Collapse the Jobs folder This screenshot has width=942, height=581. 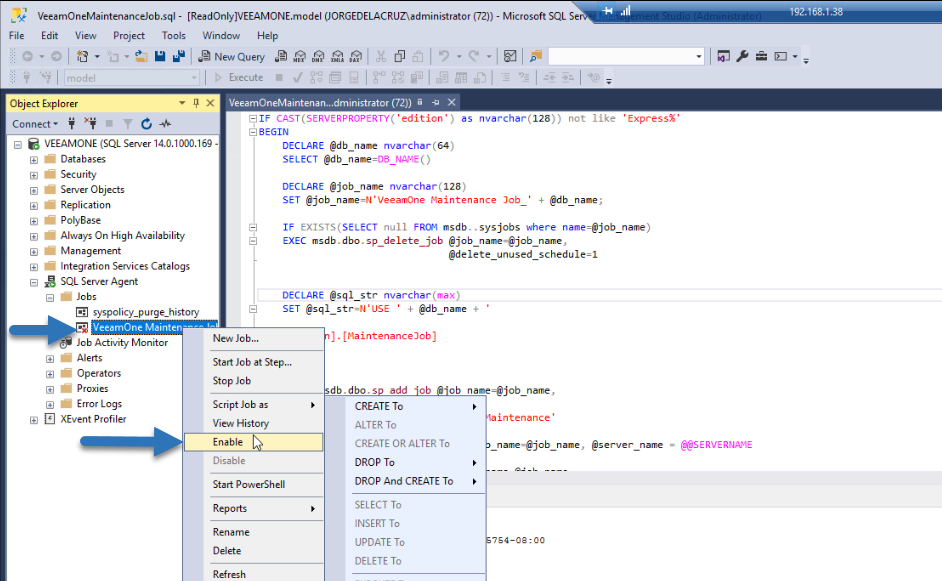point(50,297)
